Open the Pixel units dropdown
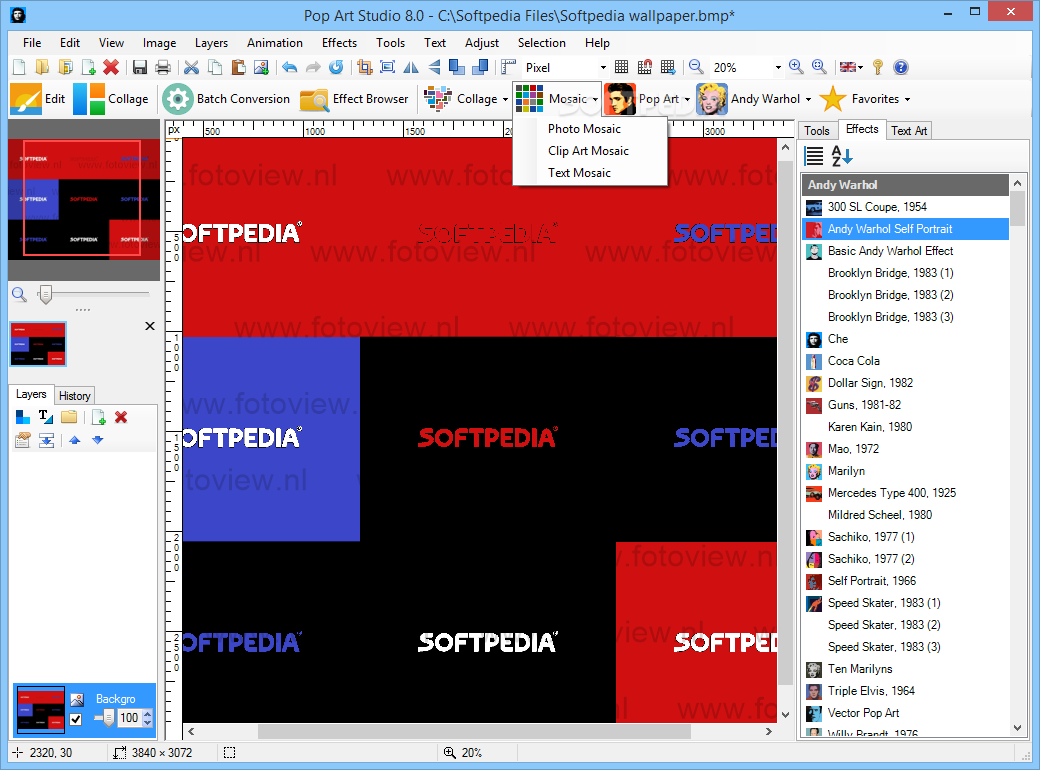Viewport: 1040px width, 770px height. [603, 67]
